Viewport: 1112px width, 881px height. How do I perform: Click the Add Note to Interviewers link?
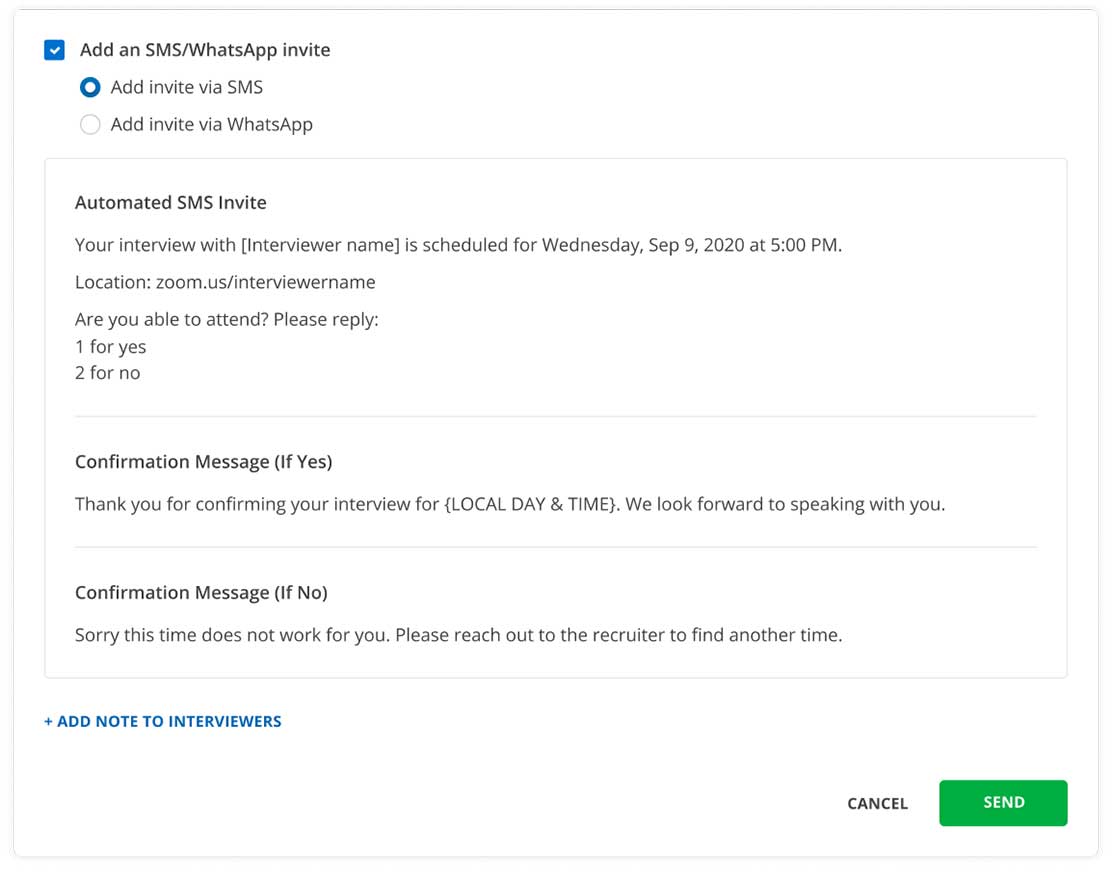point(163,721)
